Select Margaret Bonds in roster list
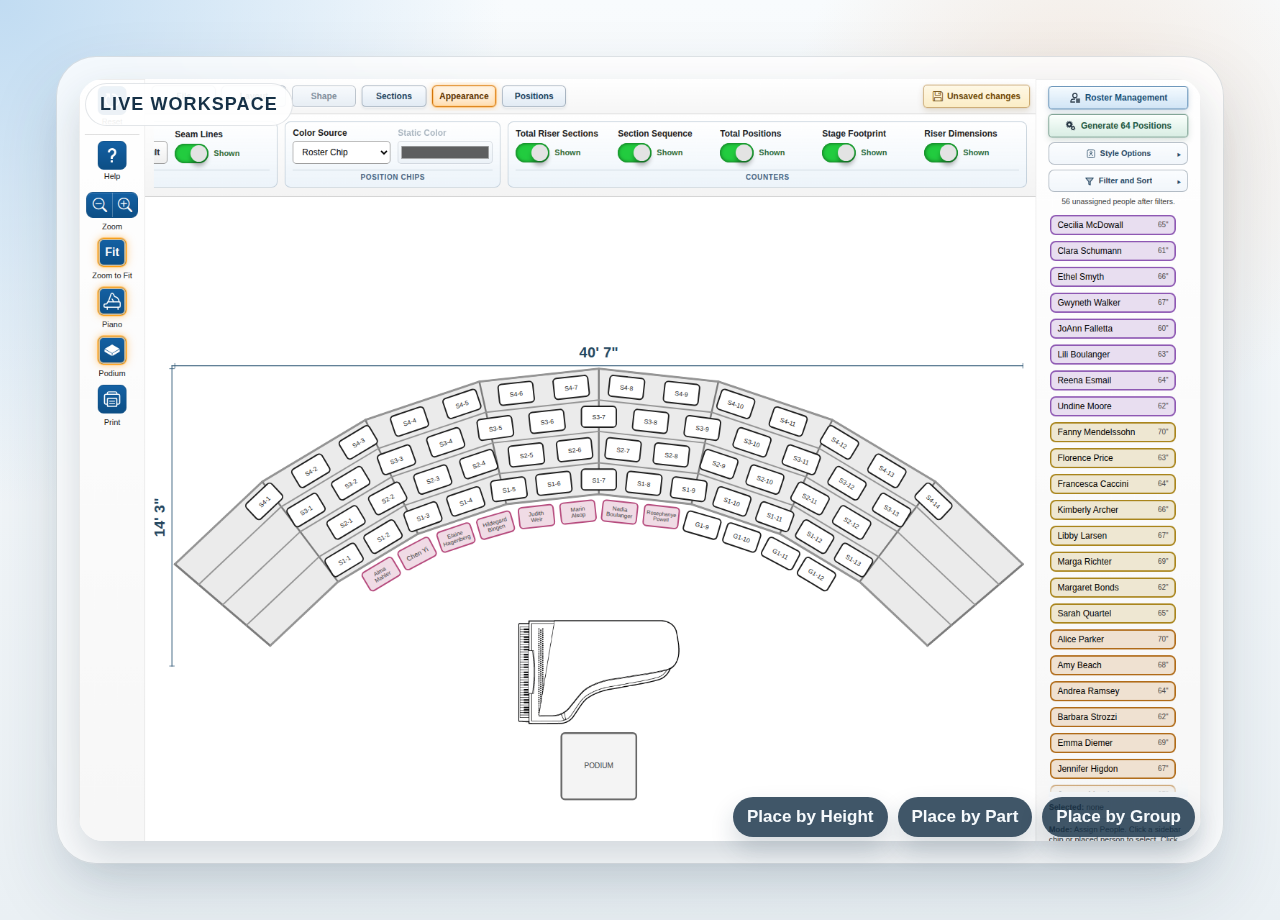The image size is (1280, 920). 1113,588
